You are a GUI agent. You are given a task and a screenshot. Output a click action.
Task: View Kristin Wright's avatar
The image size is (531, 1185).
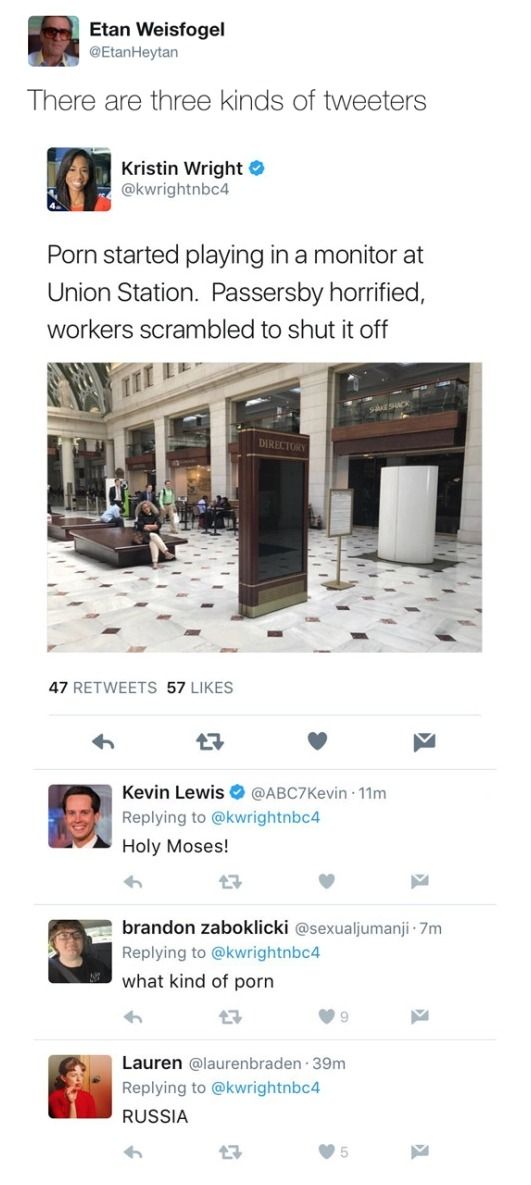point(79,178)
